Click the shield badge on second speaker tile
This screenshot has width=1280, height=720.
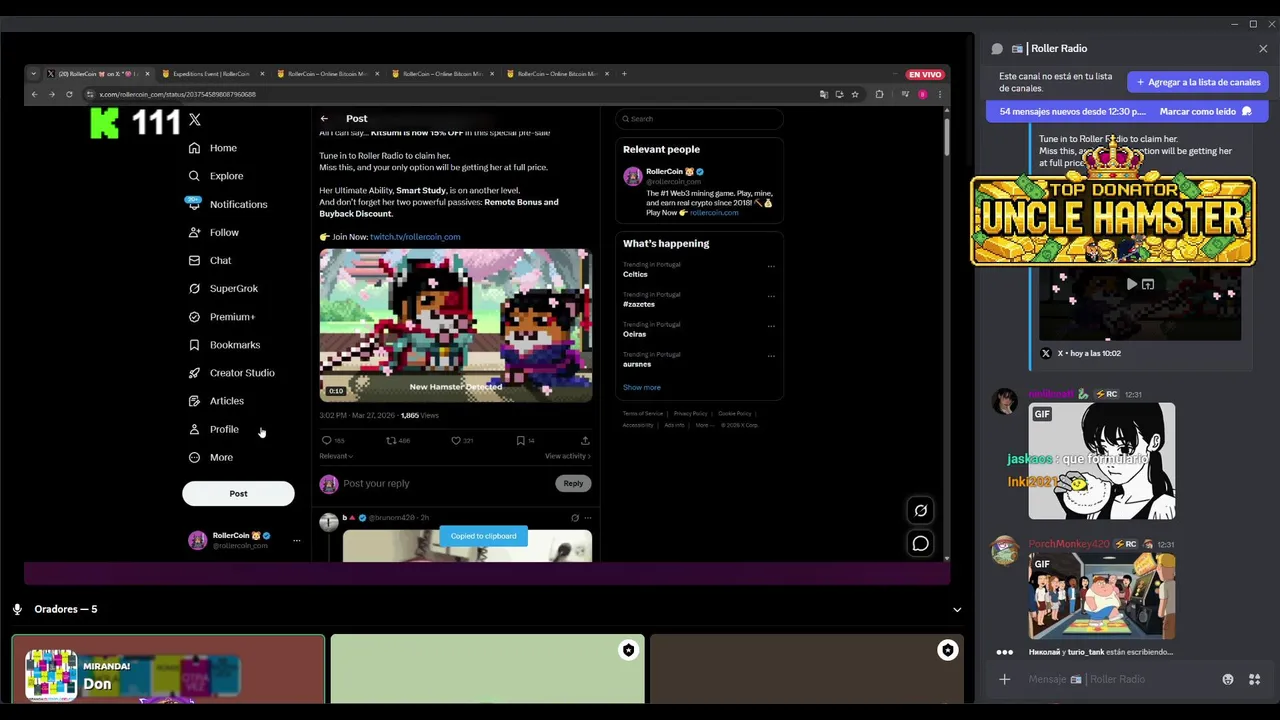click(628, 650)
